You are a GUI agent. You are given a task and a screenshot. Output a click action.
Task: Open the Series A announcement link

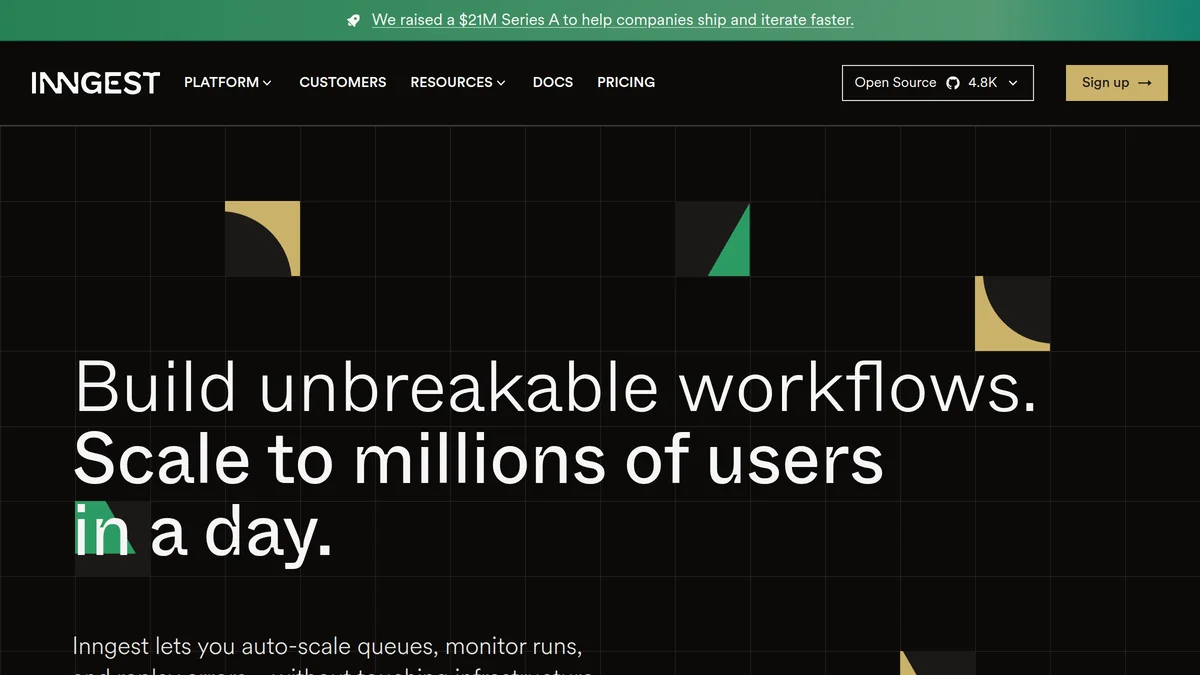(x=612, y=19)
